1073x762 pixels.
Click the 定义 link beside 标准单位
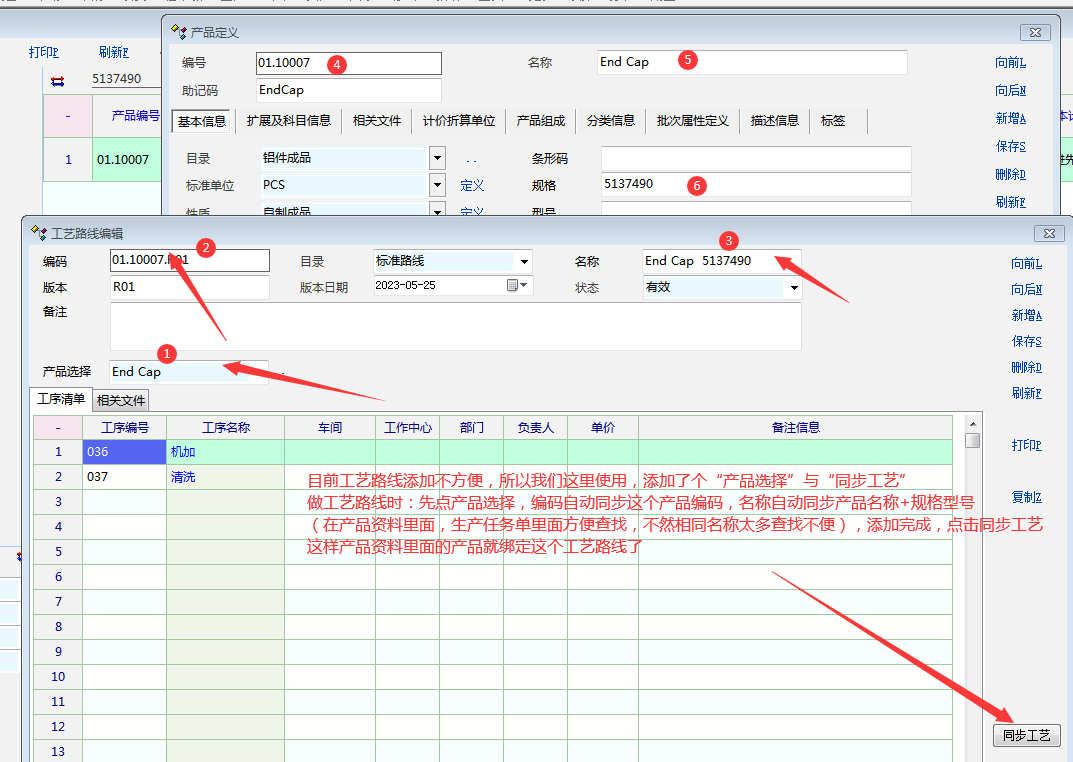[472, 186]
